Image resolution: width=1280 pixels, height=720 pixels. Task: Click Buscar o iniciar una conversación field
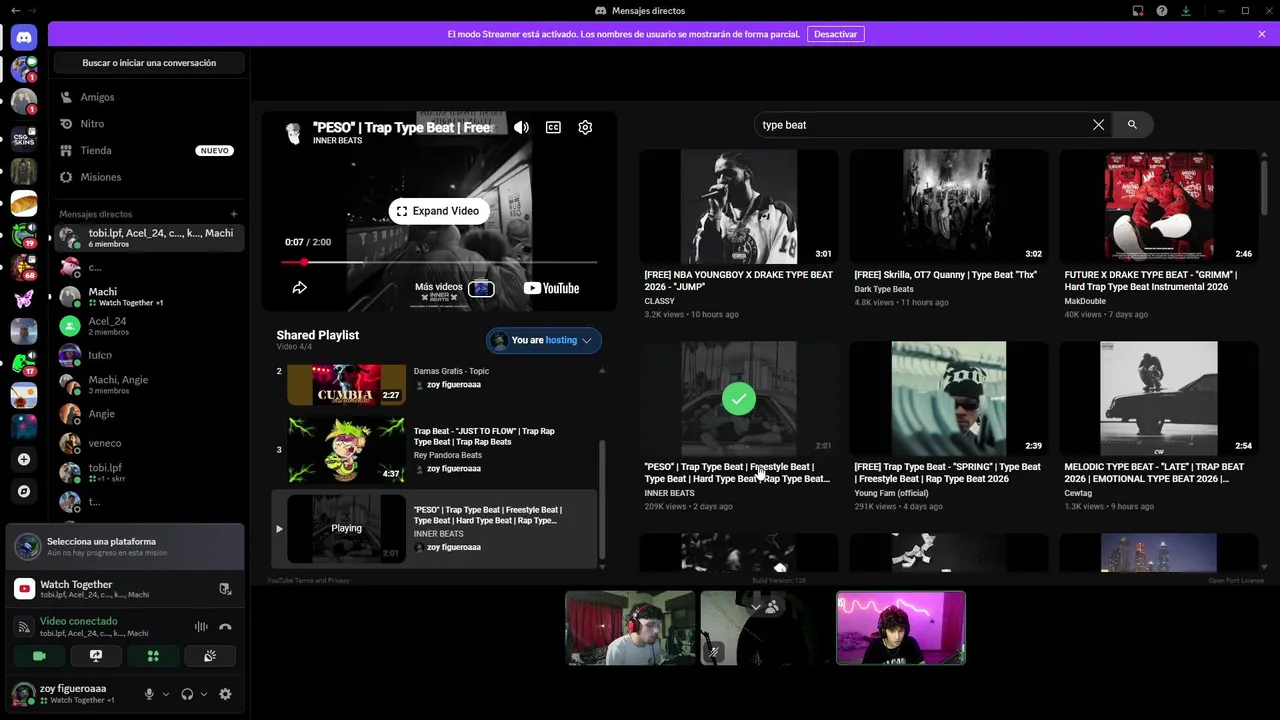149,63
